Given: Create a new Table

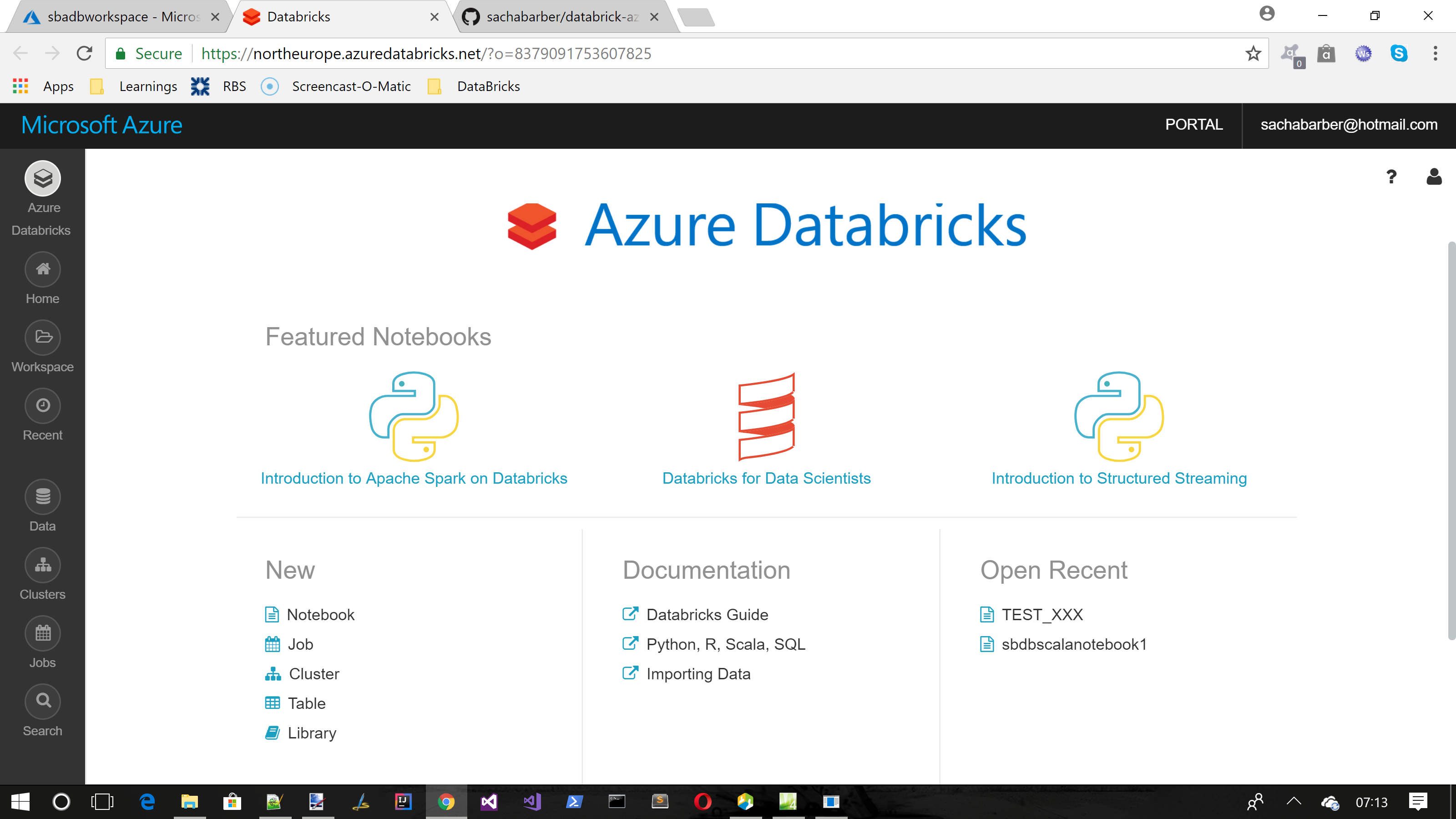Looking at the screenshot, I should 296,703.
